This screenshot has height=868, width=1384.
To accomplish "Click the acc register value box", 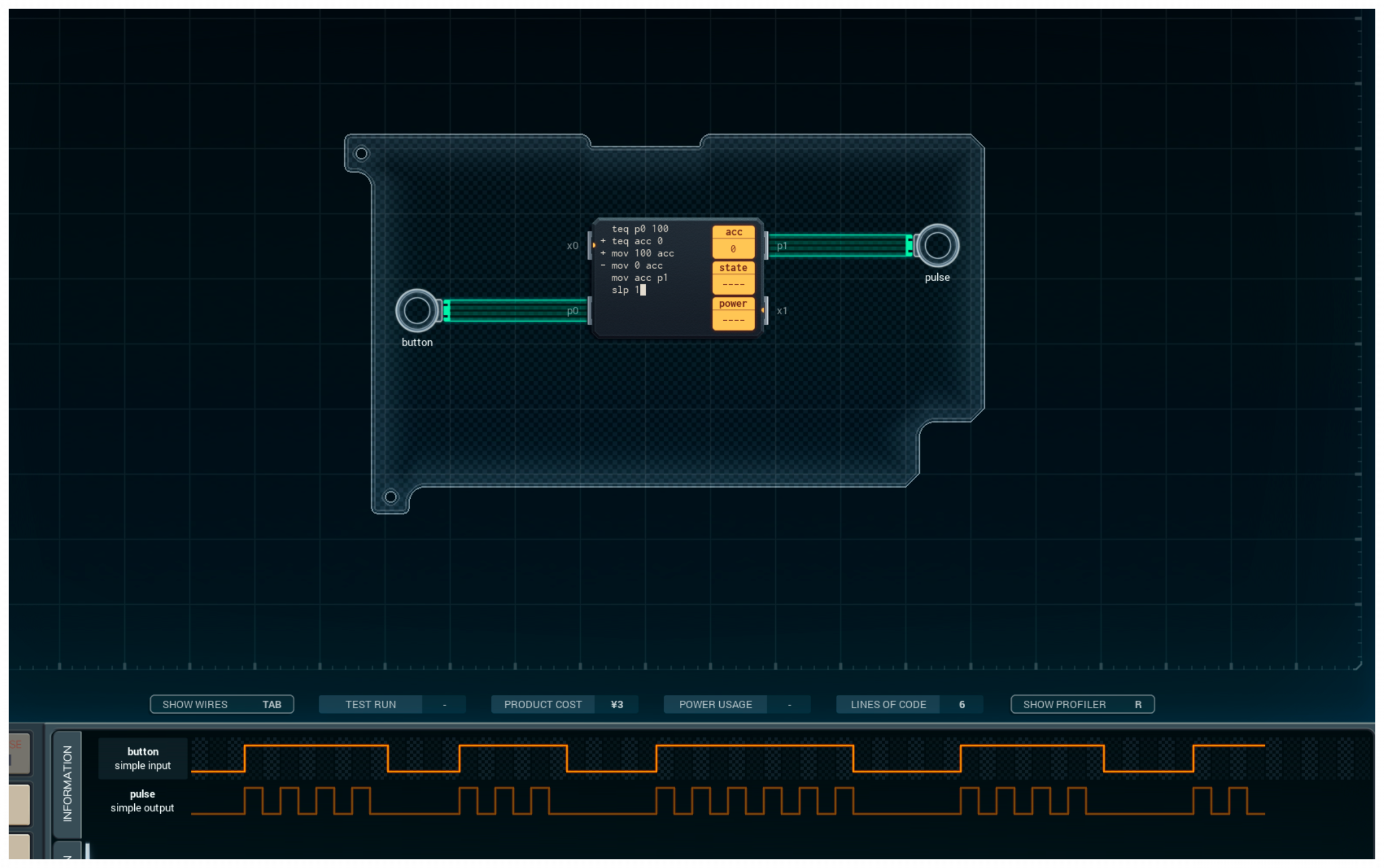I will pos(733,249).
